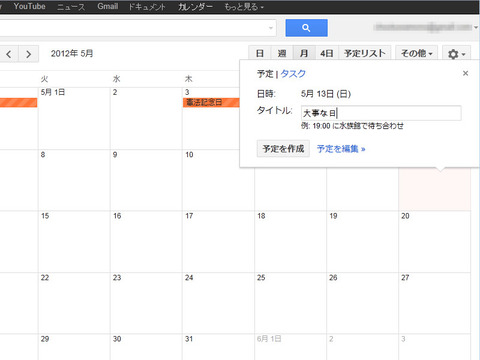The width and height of the screenshot is (480, 360).
Task: Switch to the 月 month view
Action: tap(304, 53)
